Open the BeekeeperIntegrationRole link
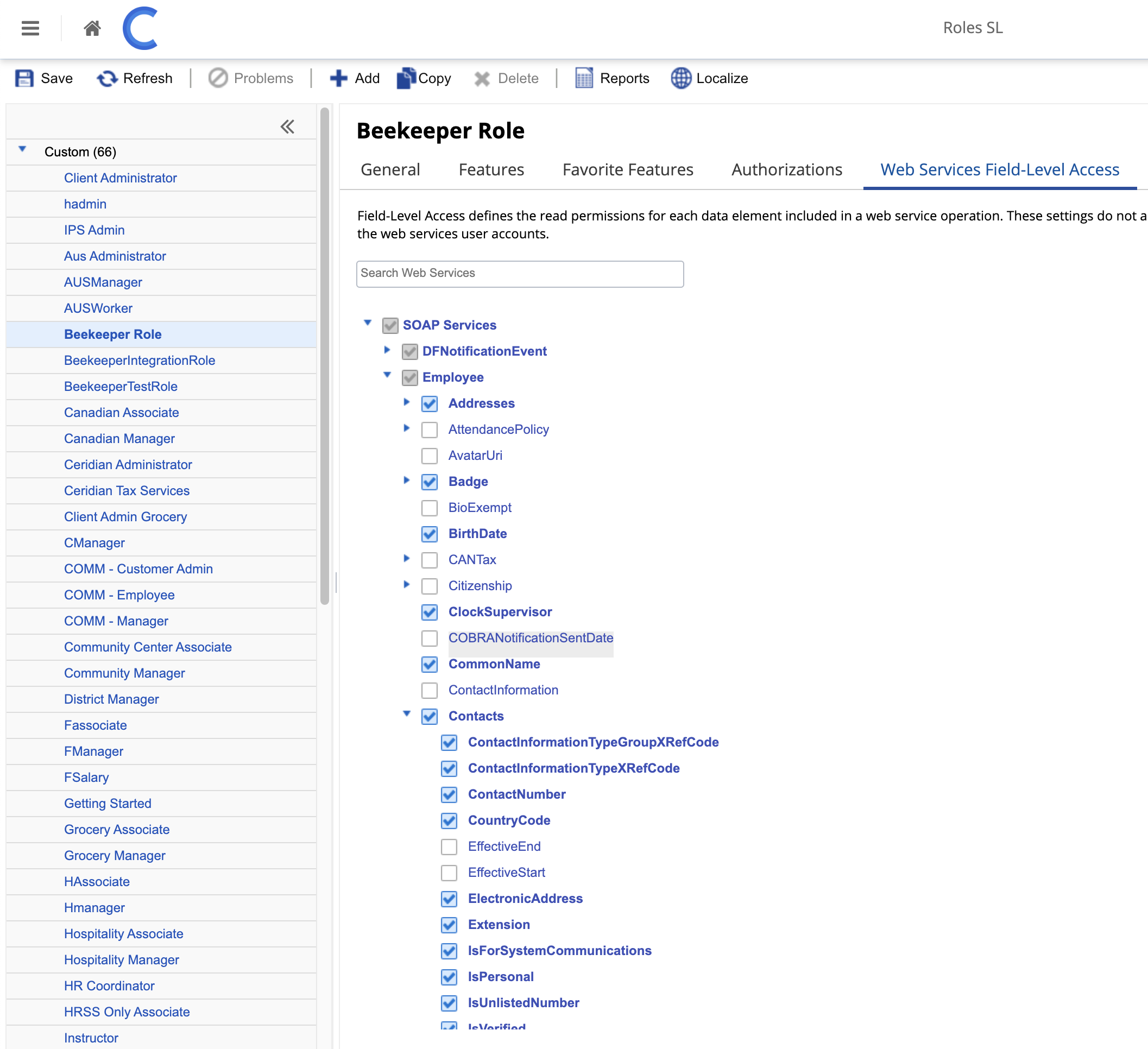The height and width of the screenshot is (1049, 1148). tap(140, 361)
